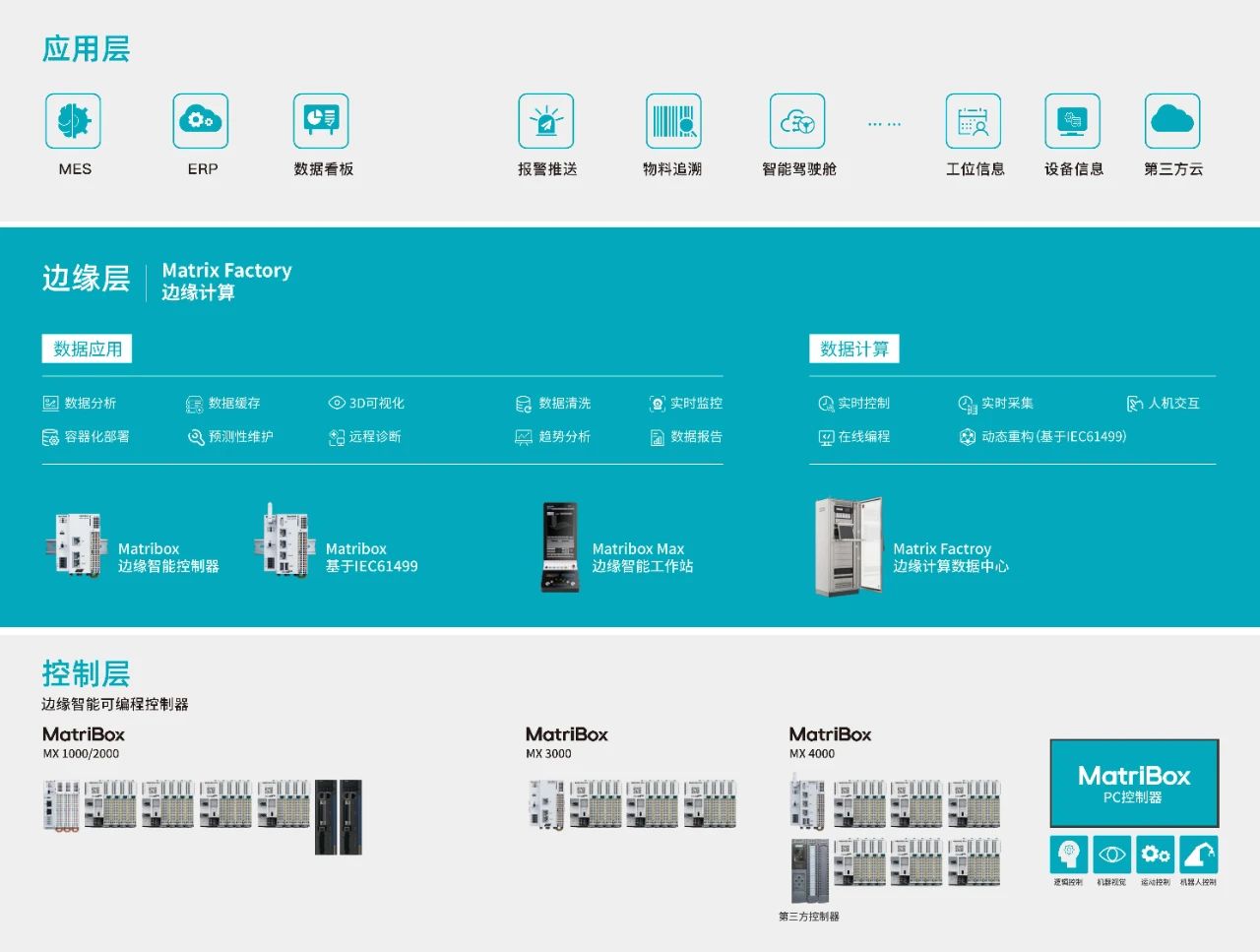The height and width of the screenshot is (952, 1260).
Task: Click the 边缘计算数据中心 text
Action: (x=951, y=566)
